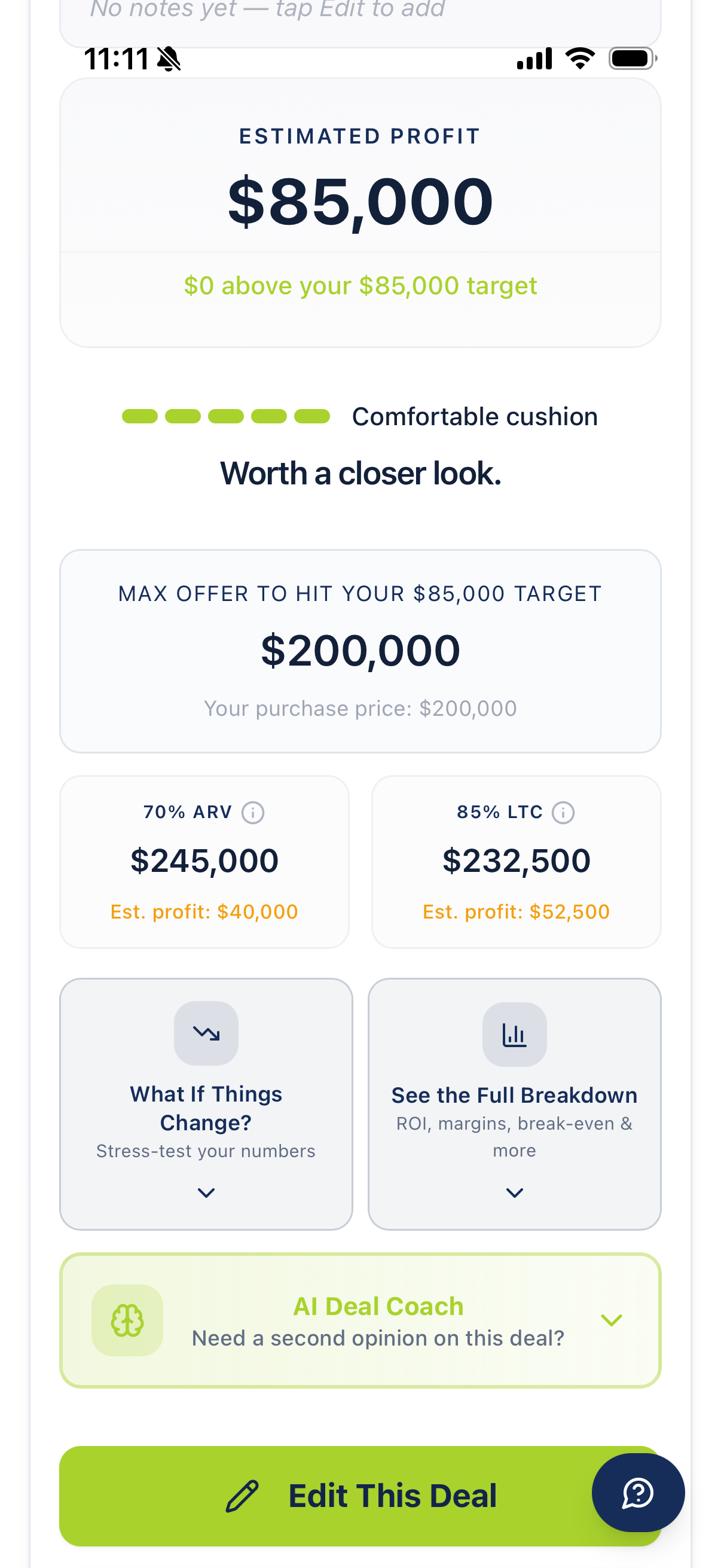Expand the See the Full Breakdown chevron
721x1568 pixels.
coord(515,1192)
